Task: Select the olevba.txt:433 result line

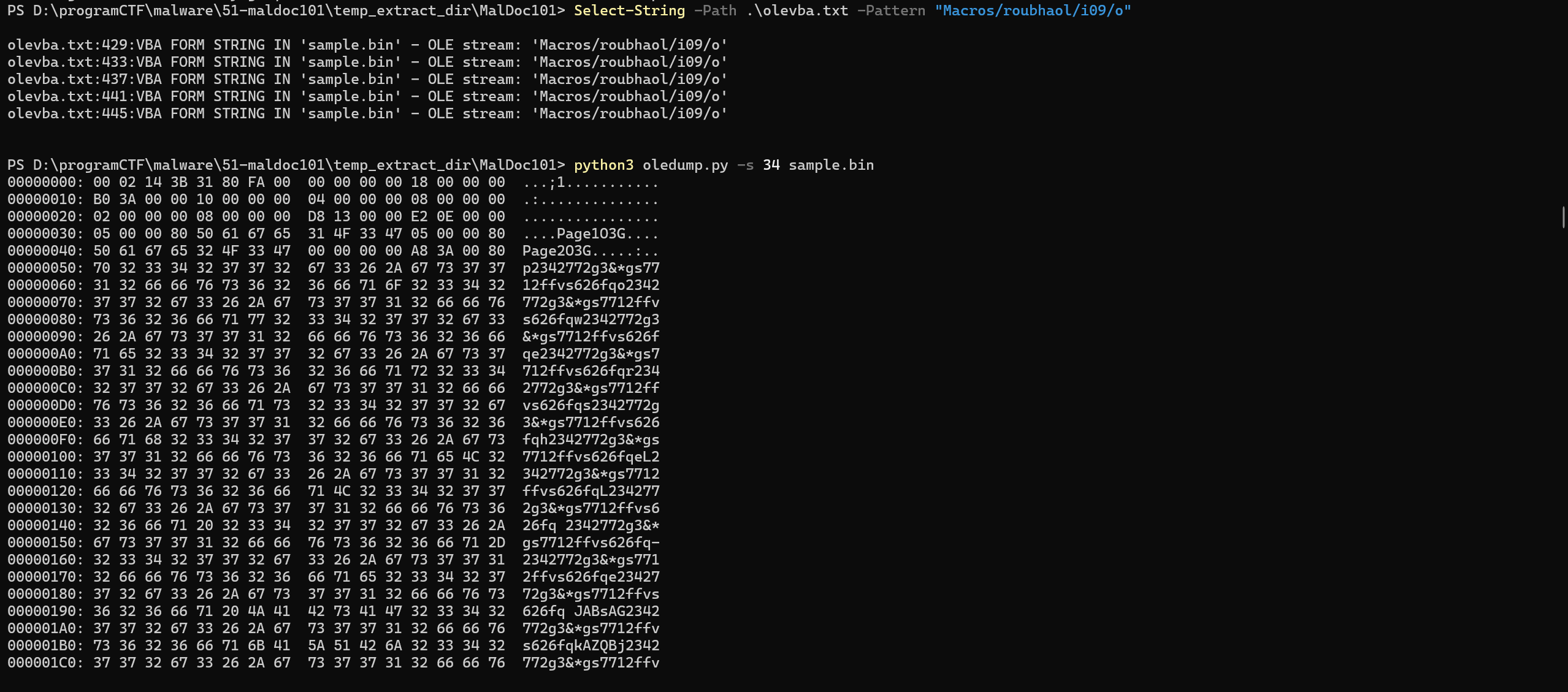Action: coord(367,62)
